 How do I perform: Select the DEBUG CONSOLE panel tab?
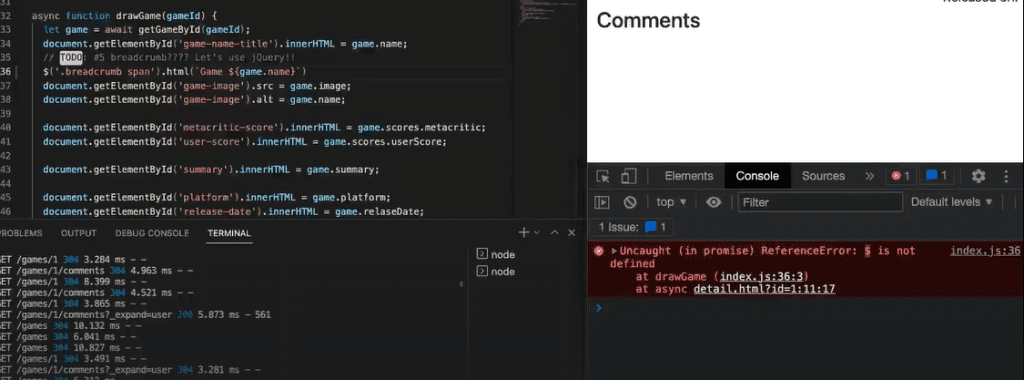pos(152,233)
